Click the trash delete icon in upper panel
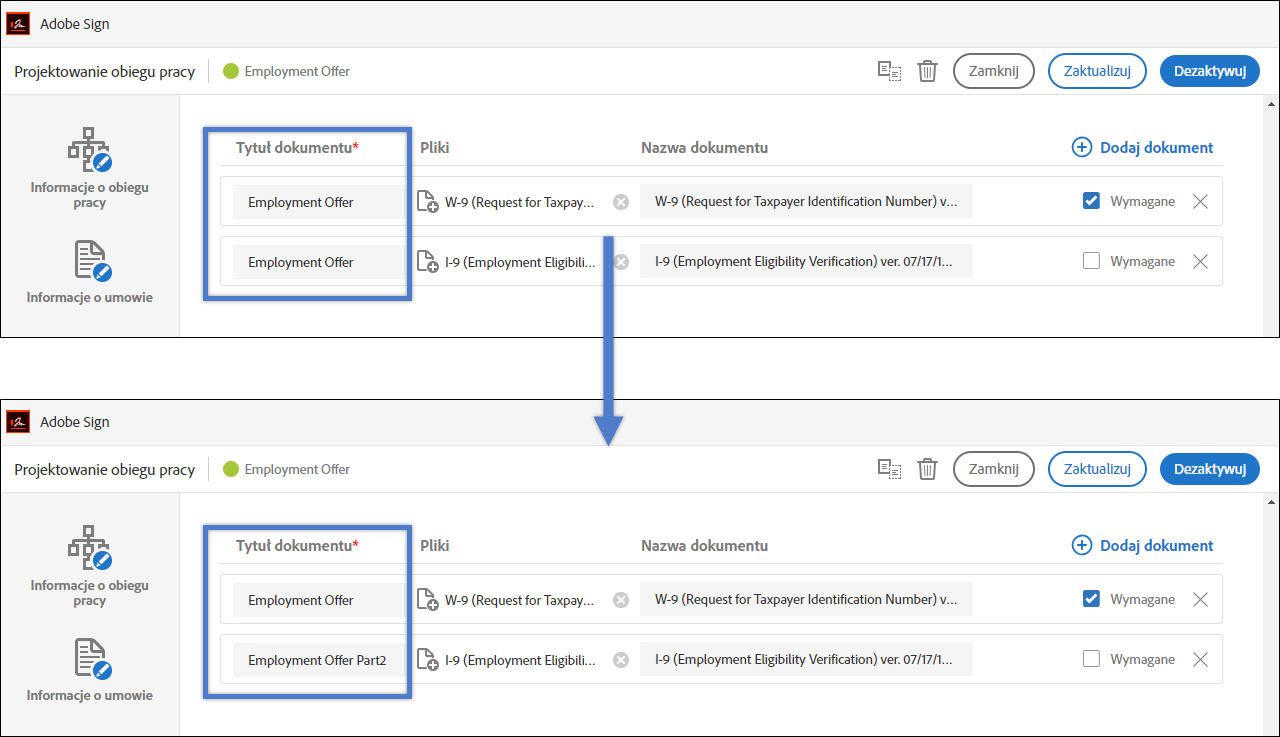Screen dimensions: 1280x737 (928, 71)
